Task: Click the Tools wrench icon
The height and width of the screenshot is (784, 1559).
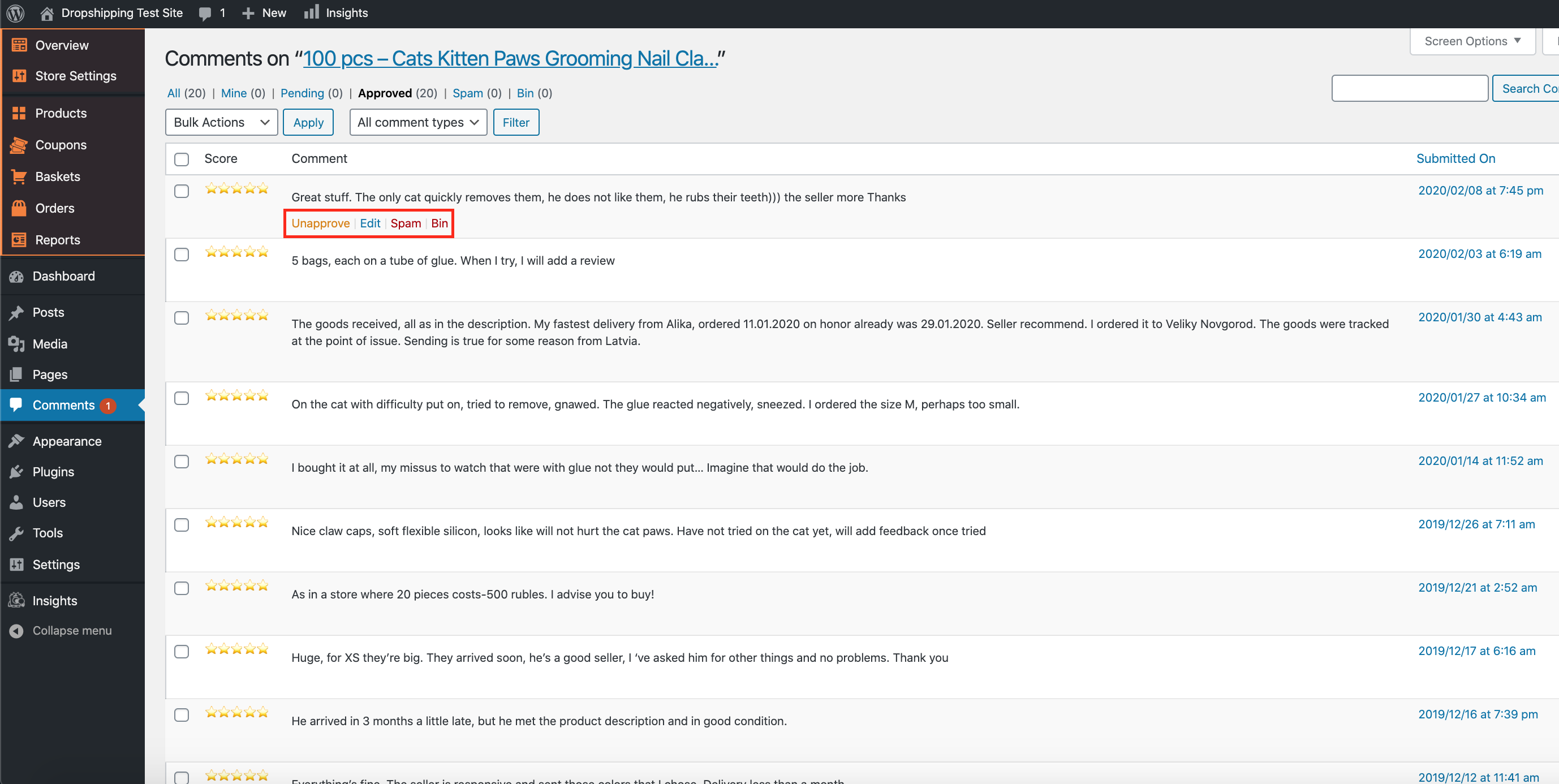Action: [x=16, y=533]
